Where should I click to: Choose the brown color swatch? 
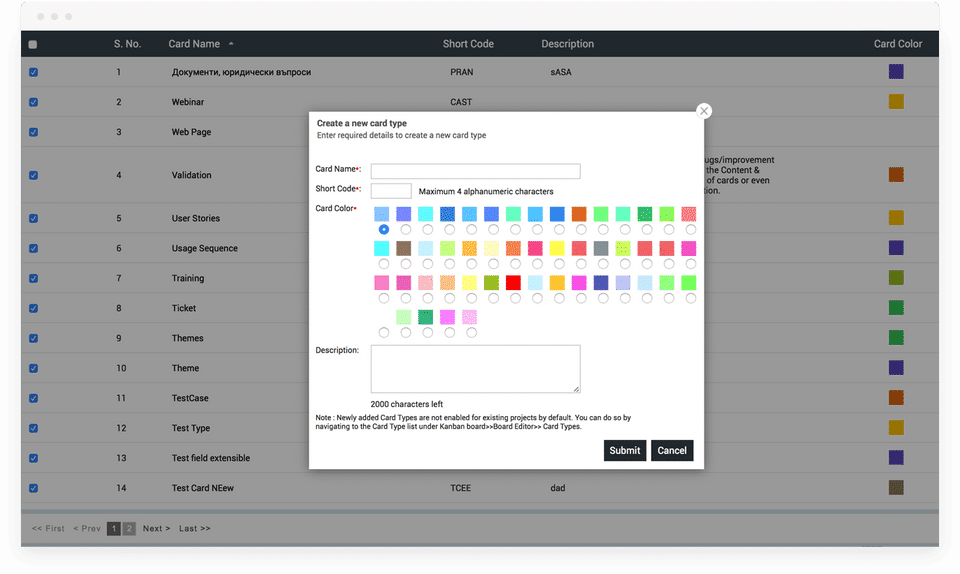[403, 248]
